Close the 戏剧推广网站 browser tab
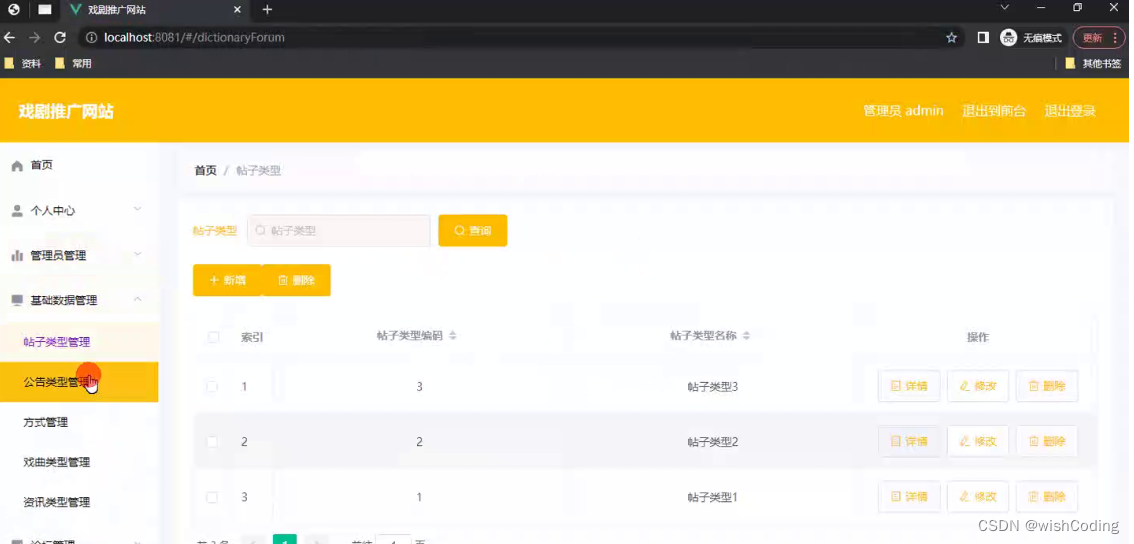1134x544 pixels. (238, 9)
